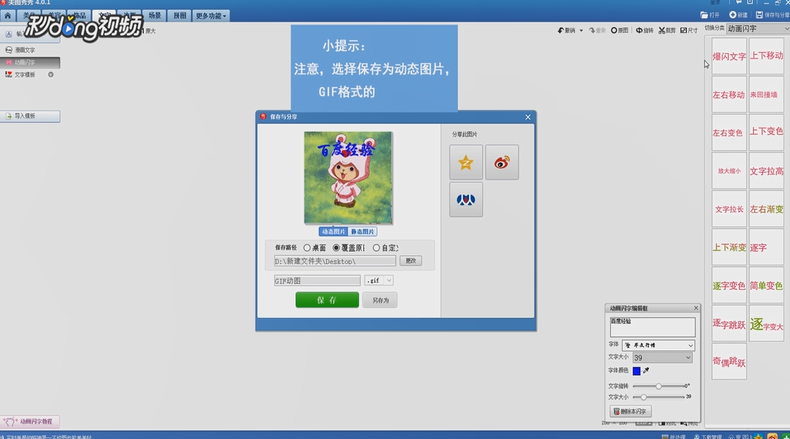790x439 pixels.
Task: Choose the 上下移动 effect thumbnail
Action: (766, 56)
